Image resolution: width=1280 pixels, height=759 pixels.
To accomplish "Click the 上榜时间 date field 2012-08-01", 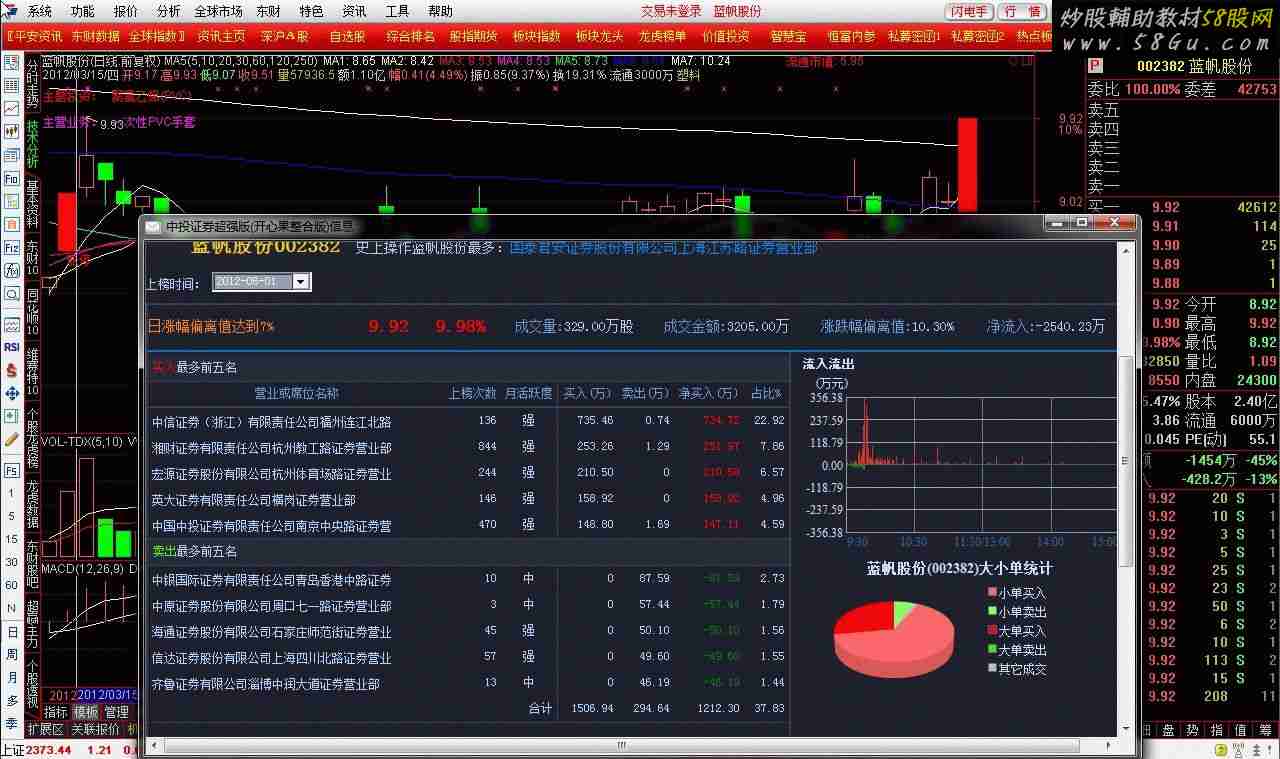I will pyautogui.click(x=253, y=282).
